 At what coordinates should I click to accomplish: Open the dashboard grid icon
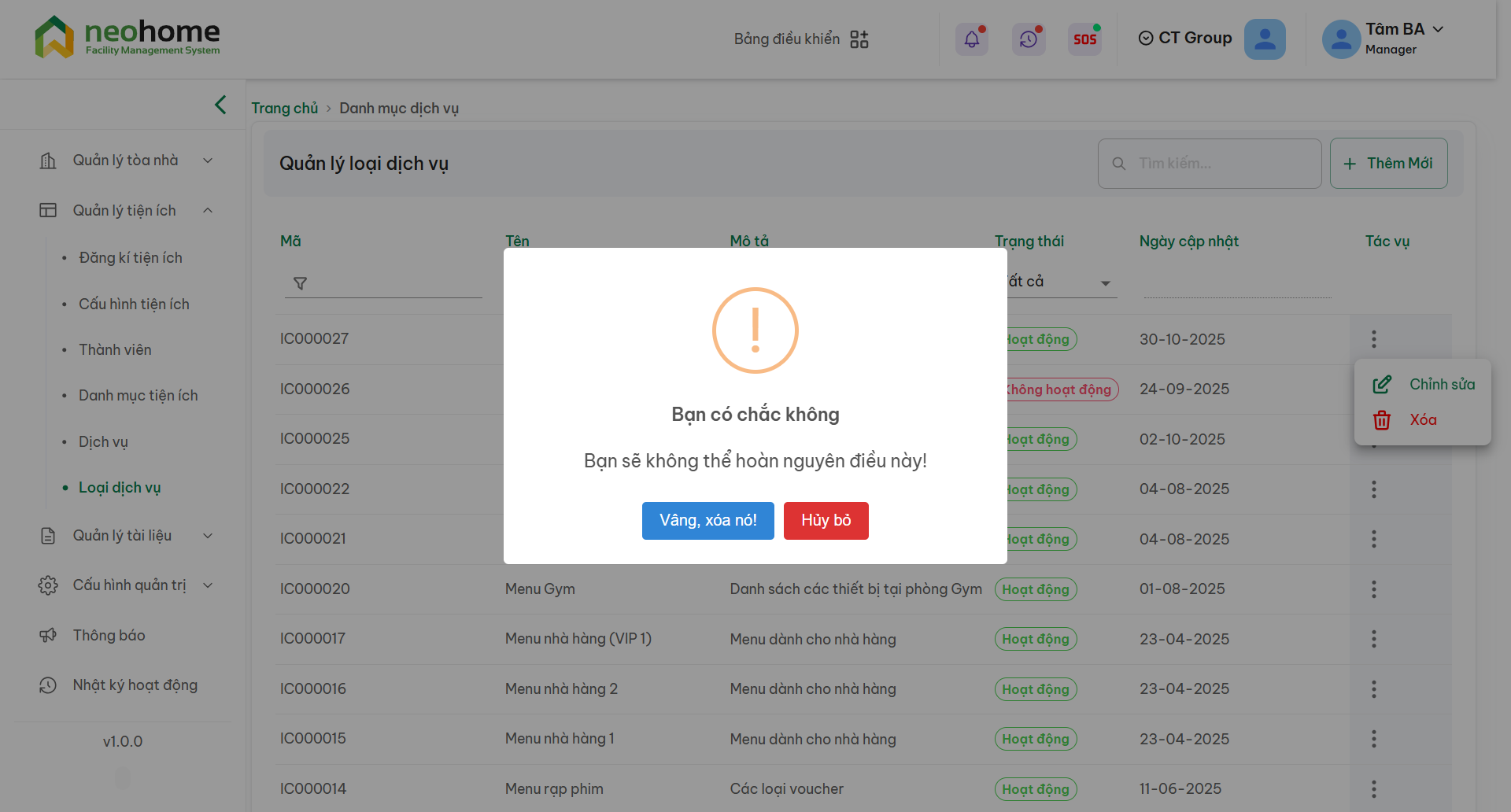click(x=859, y=39)
